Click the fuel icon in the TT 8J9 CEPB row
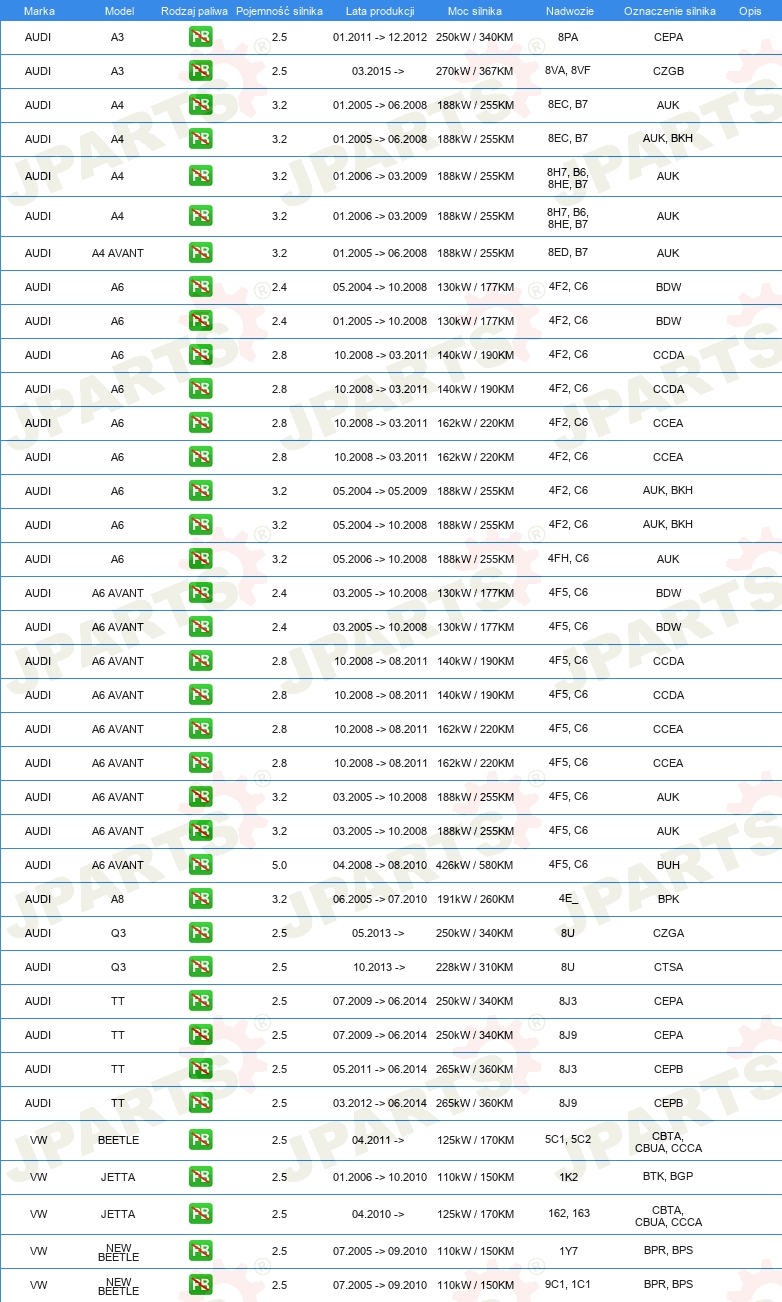This screenshot has width=782, height=1302. coord(200,1103)
